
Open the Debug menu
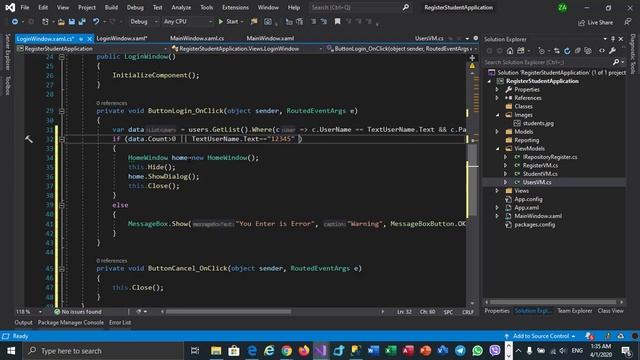[135, 7]
